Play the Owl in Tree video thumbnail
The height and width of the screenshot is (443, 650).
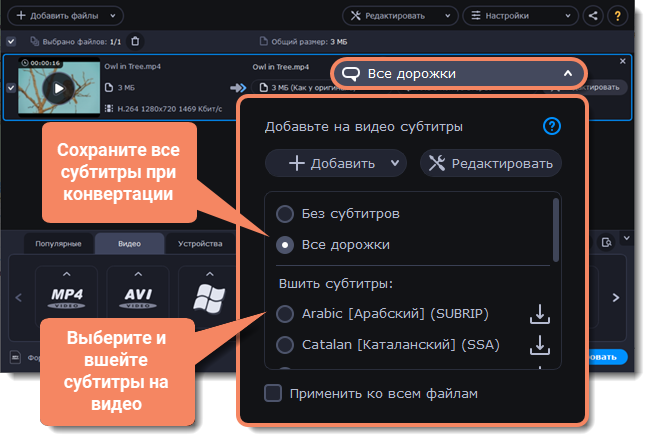click(x=58, y=88)
